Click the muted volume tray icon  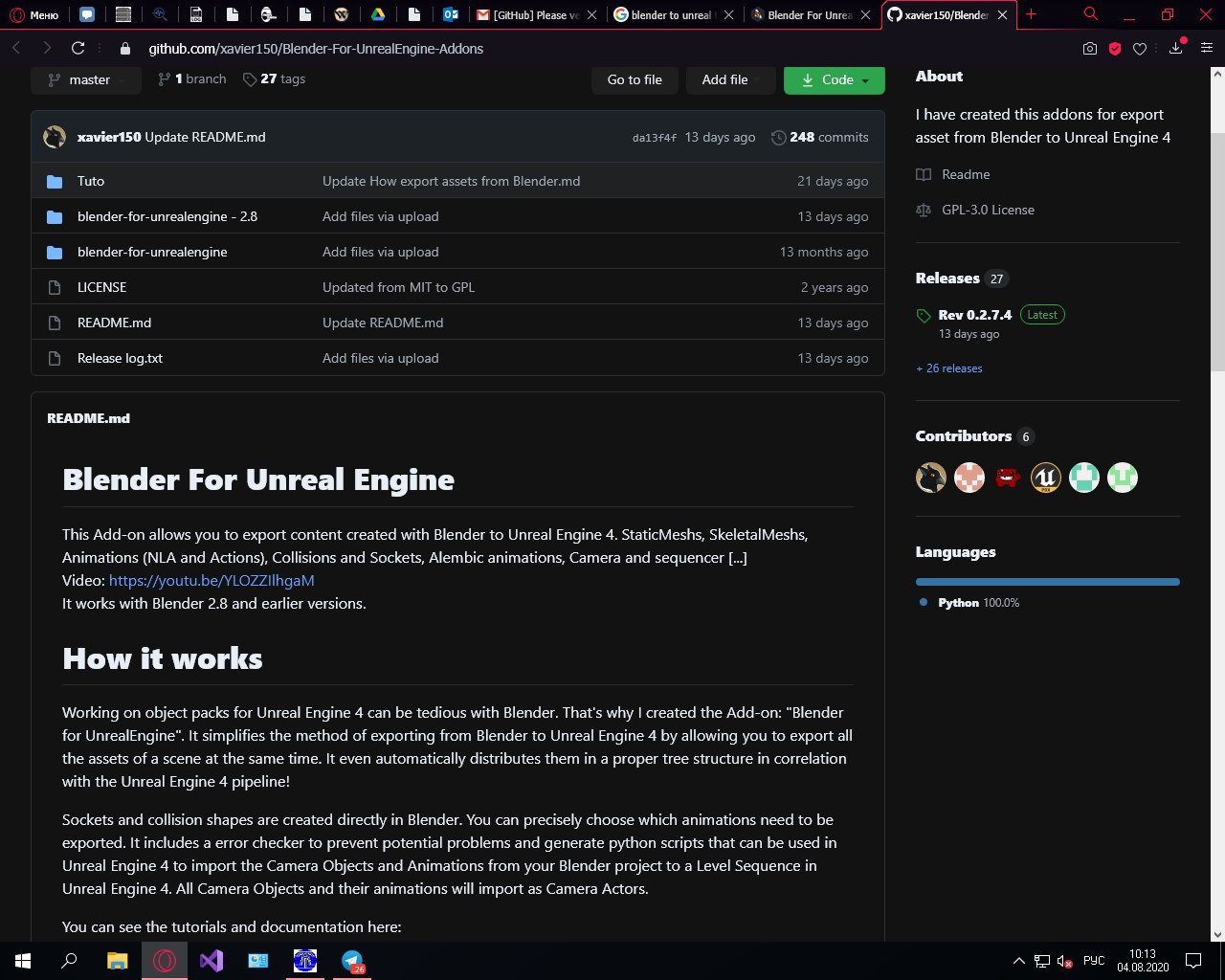point(1063,961)
